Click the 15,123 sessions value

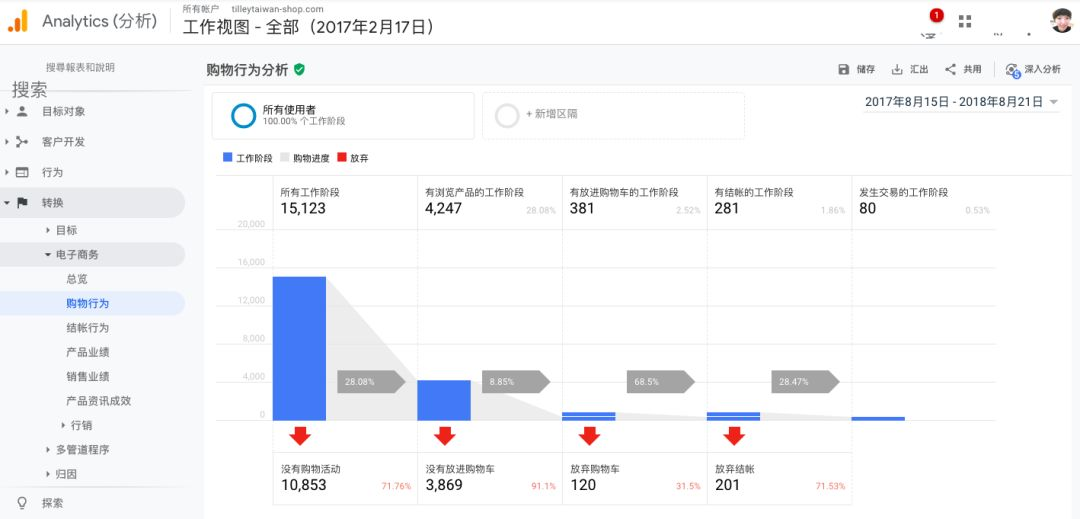point(303,209)
